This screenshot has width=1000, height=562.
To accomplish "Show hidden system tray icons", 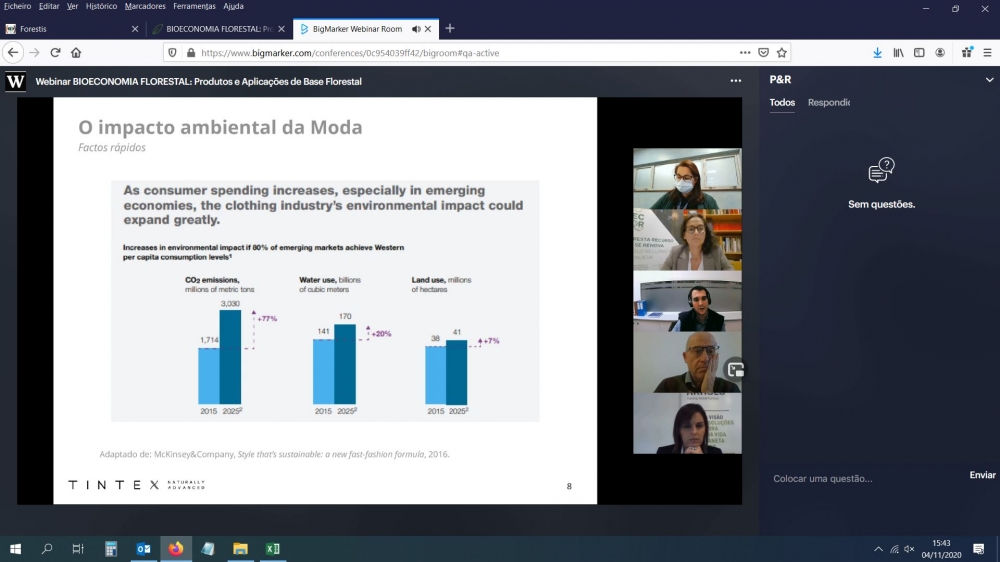I will [878, 549].
